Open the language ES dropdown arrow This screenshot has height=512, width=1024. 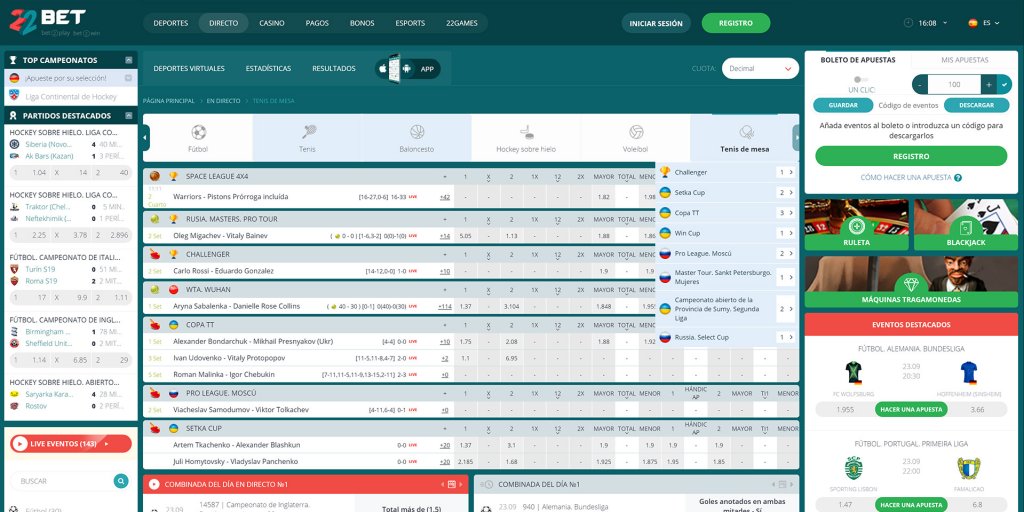(997, 24)
